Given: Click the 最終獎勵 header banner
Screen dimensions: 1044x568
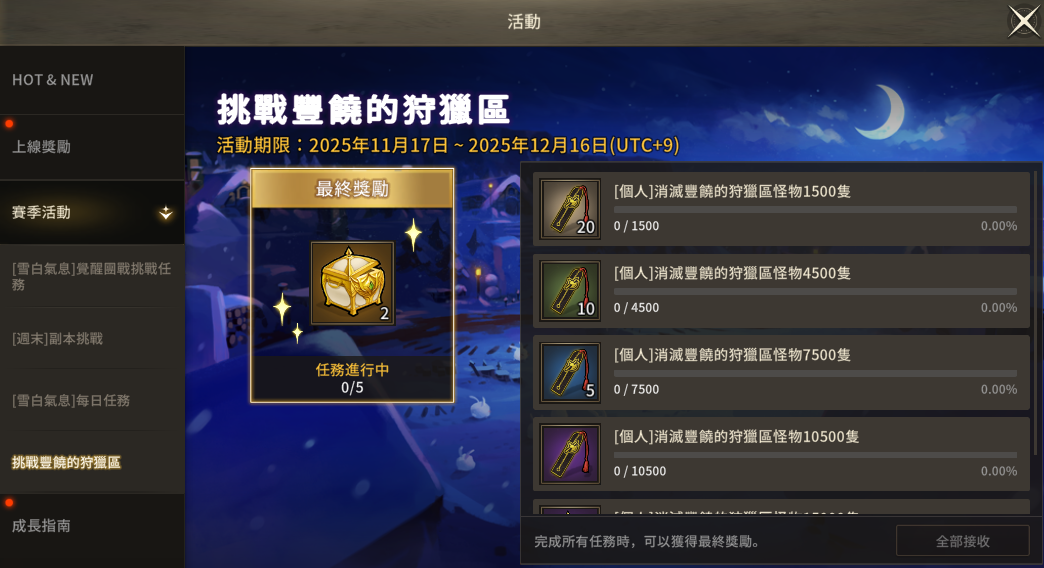Looking at the screenshot, I should click(352, 188).
